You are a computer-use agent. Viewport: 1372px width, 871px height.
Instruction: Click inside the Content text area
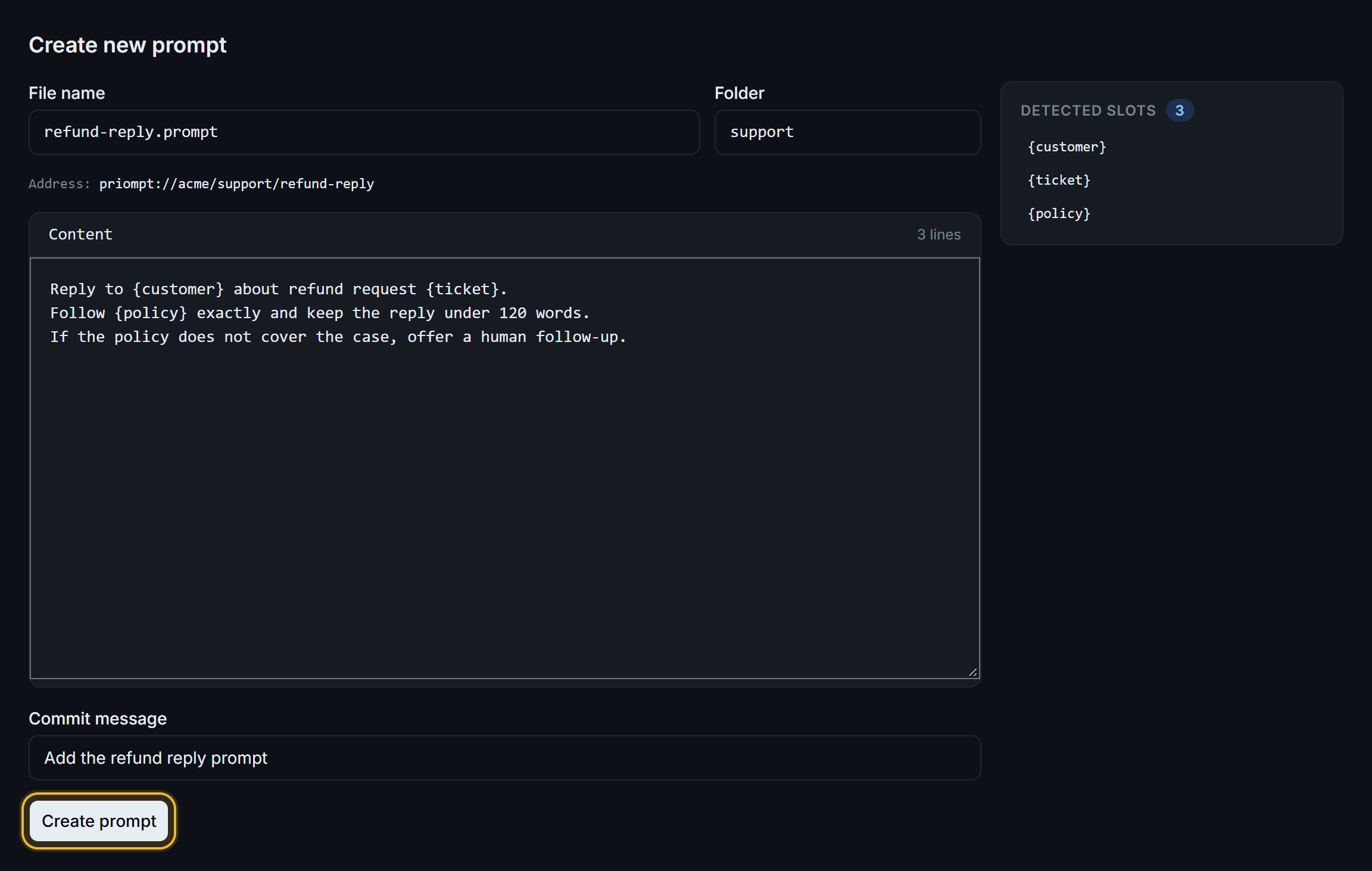click(504, 468)
